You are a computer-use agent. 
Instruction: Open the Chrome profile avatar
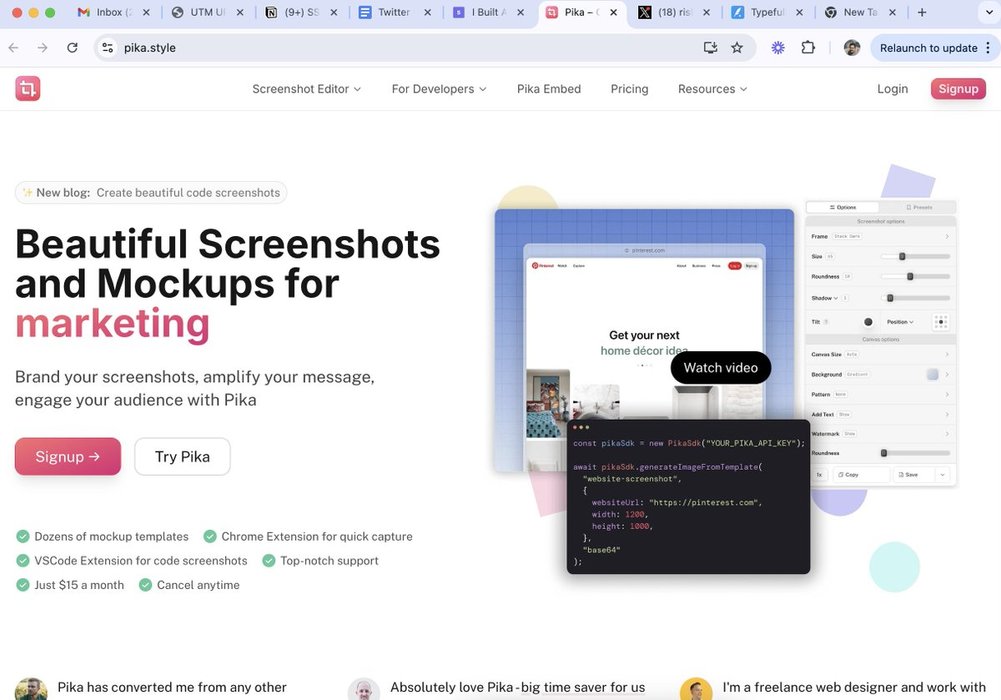[x=851, y=48]
